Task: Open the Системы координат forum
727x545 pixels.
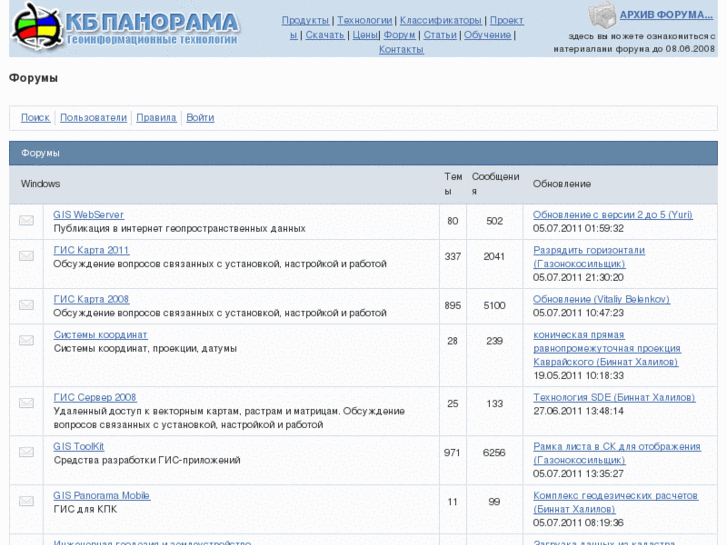Action: 100,334
